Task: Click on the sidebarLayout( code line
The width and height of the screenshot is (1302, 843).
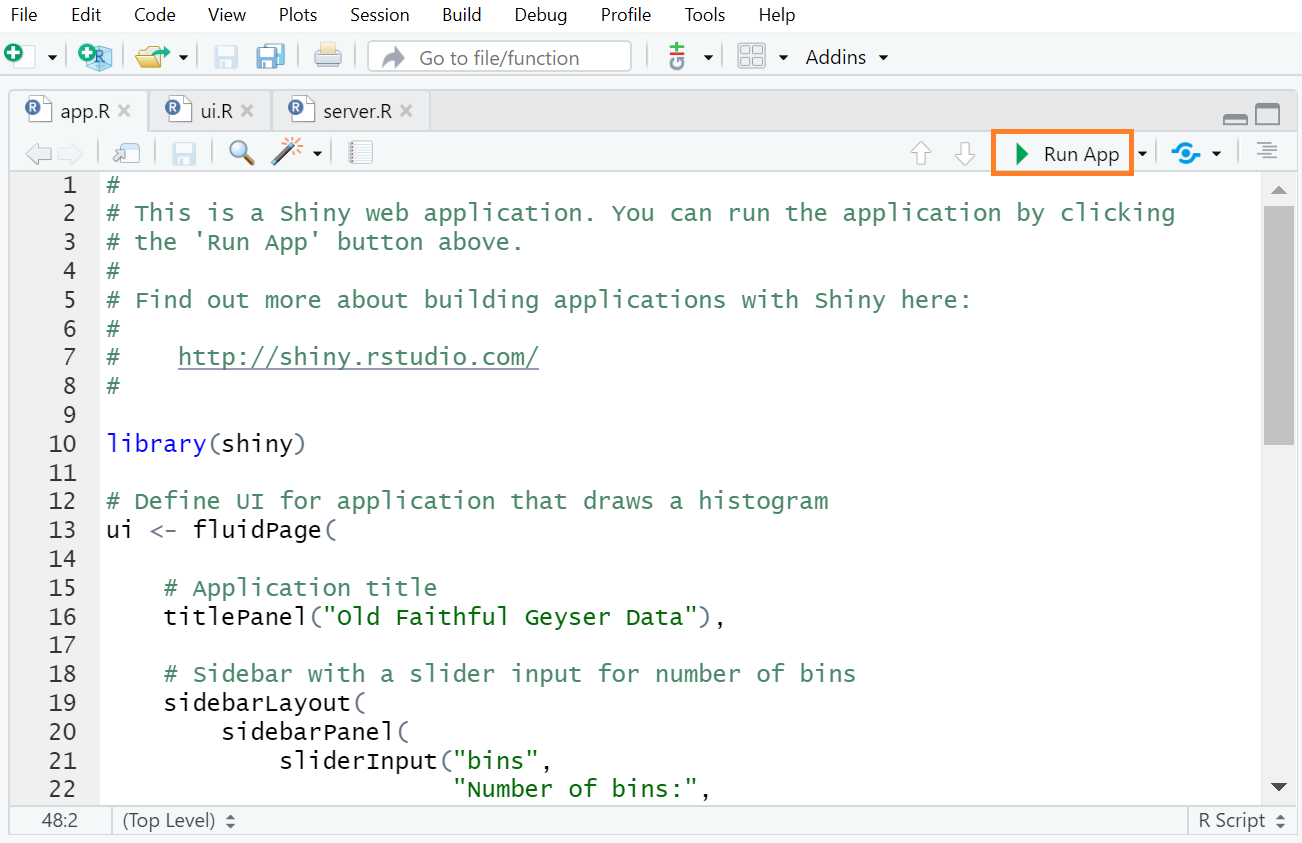Action: 266,702
